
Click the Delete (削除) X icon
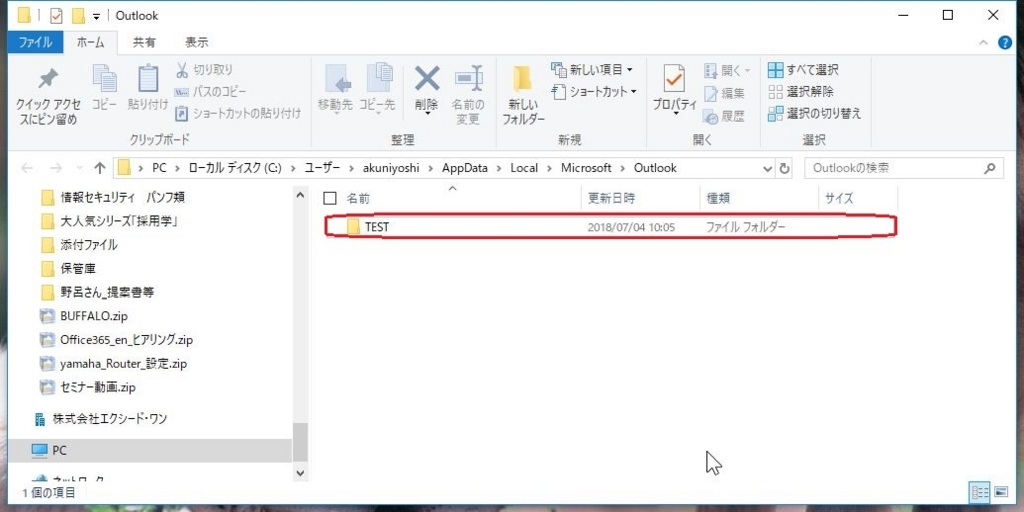[x=426, y=79]
